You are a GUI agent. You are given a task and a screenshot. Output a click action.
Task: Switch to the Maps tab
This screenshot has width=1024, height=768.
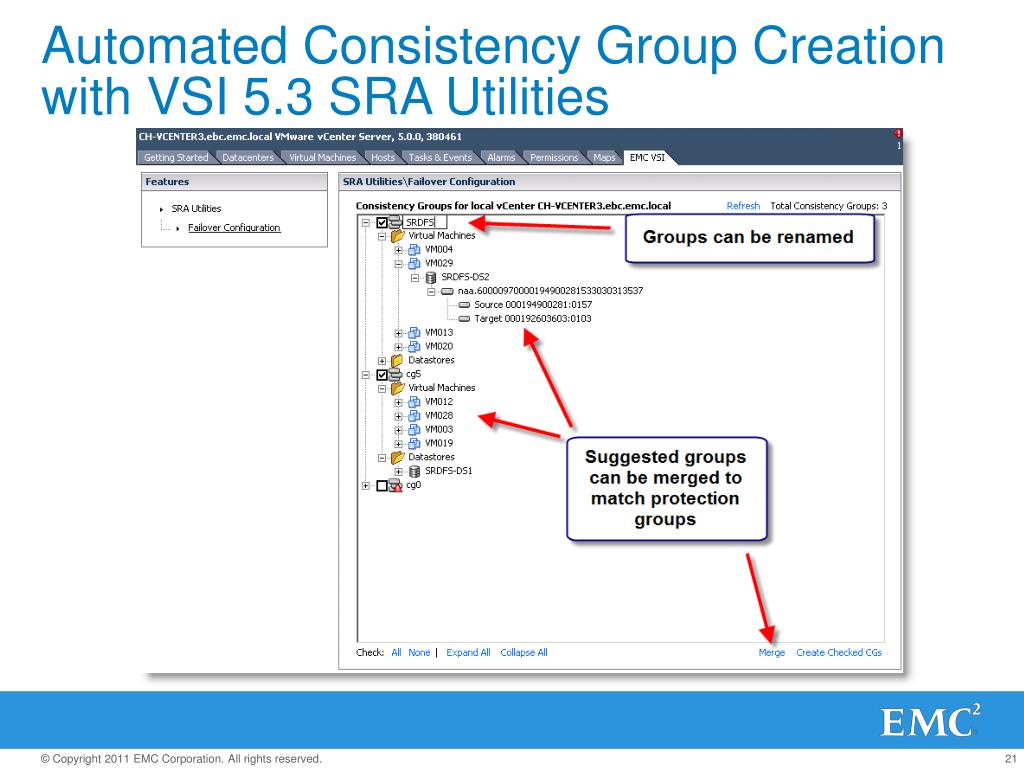(x=604, y=157)
